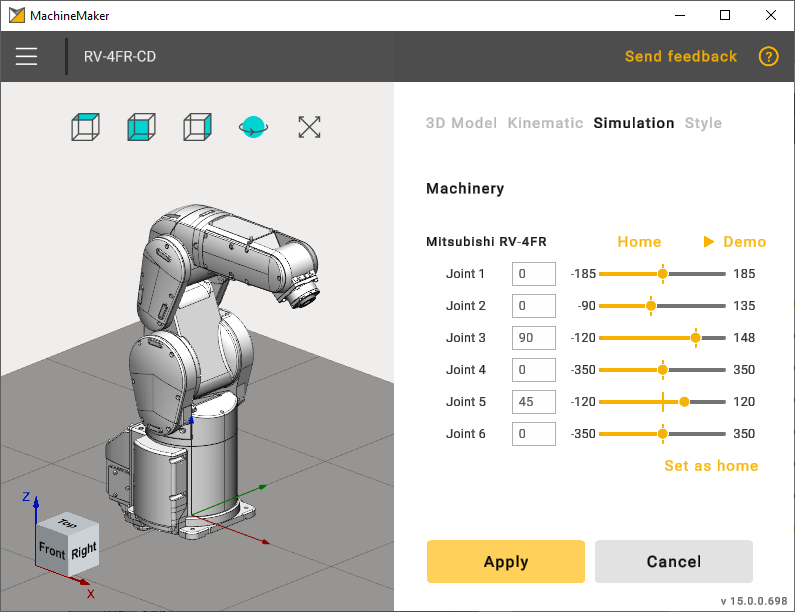Click the Cancel button
This screenshot has width=795, height=612.
tap(674, 561)
